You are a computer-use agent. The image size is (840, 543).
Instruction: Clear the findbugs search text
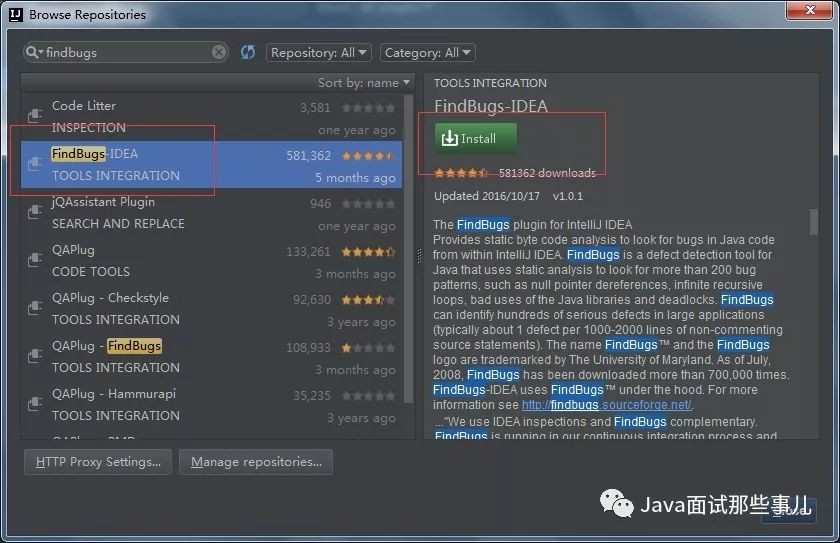click(x=219, y=52)
